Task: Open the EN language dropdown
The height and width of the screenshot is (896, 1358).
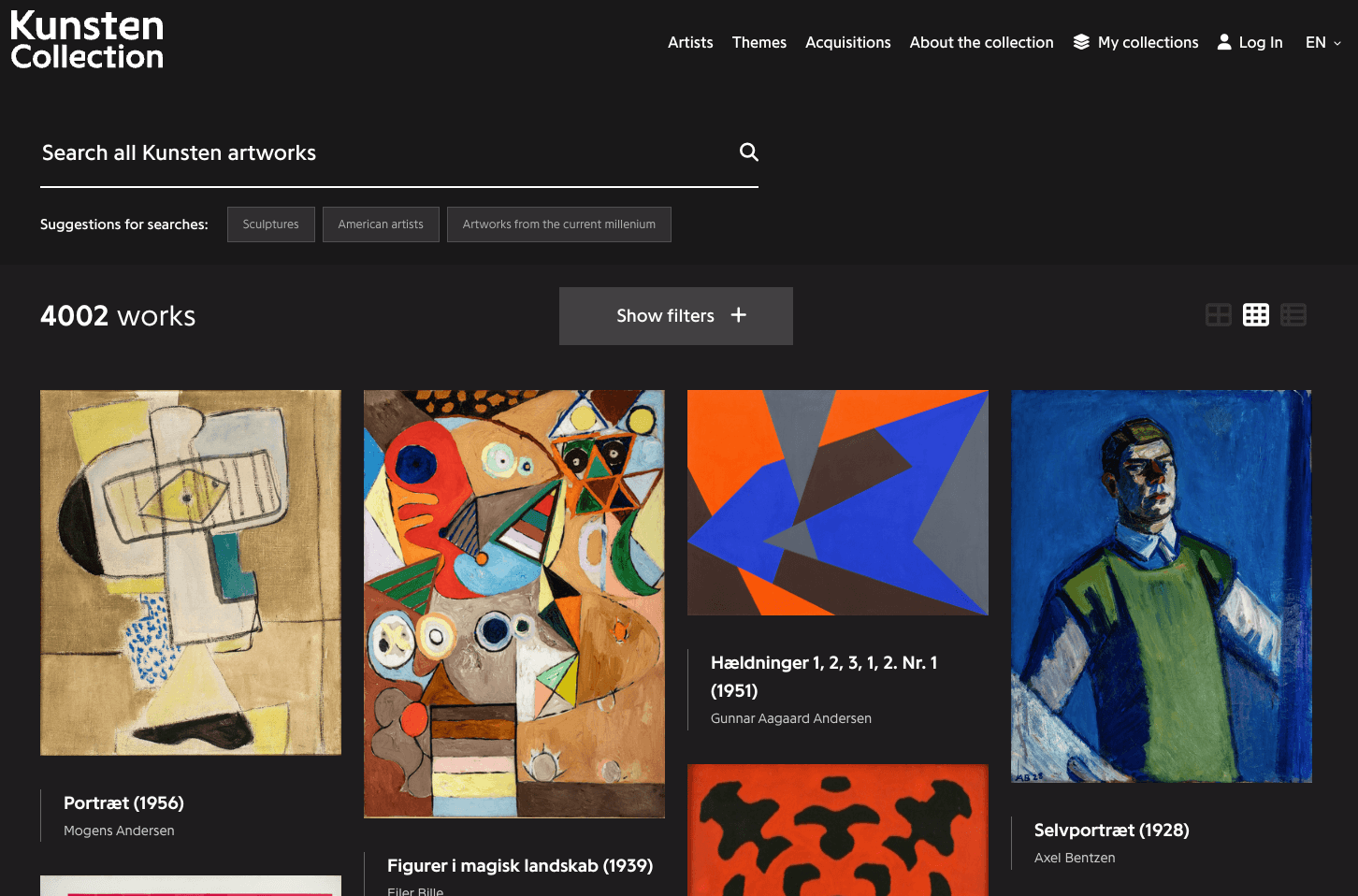Action: (x=1323, y=42)
